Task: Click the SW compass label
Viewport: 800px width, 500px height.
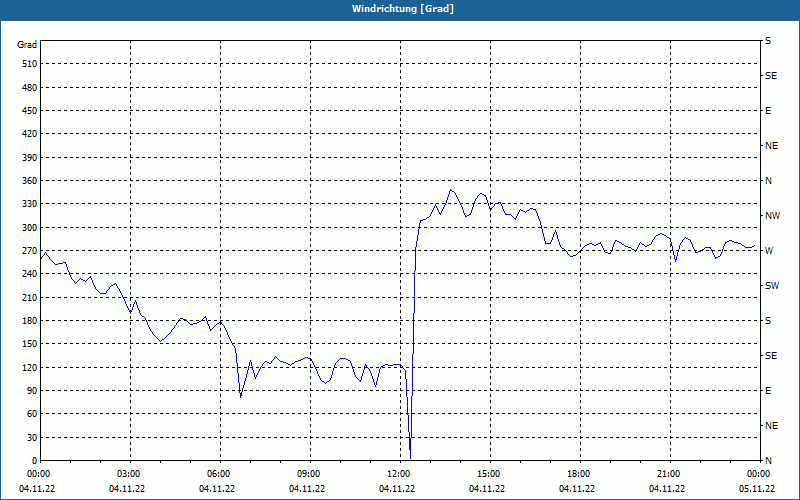Action: pyautogui.click(x=772, y=286)
